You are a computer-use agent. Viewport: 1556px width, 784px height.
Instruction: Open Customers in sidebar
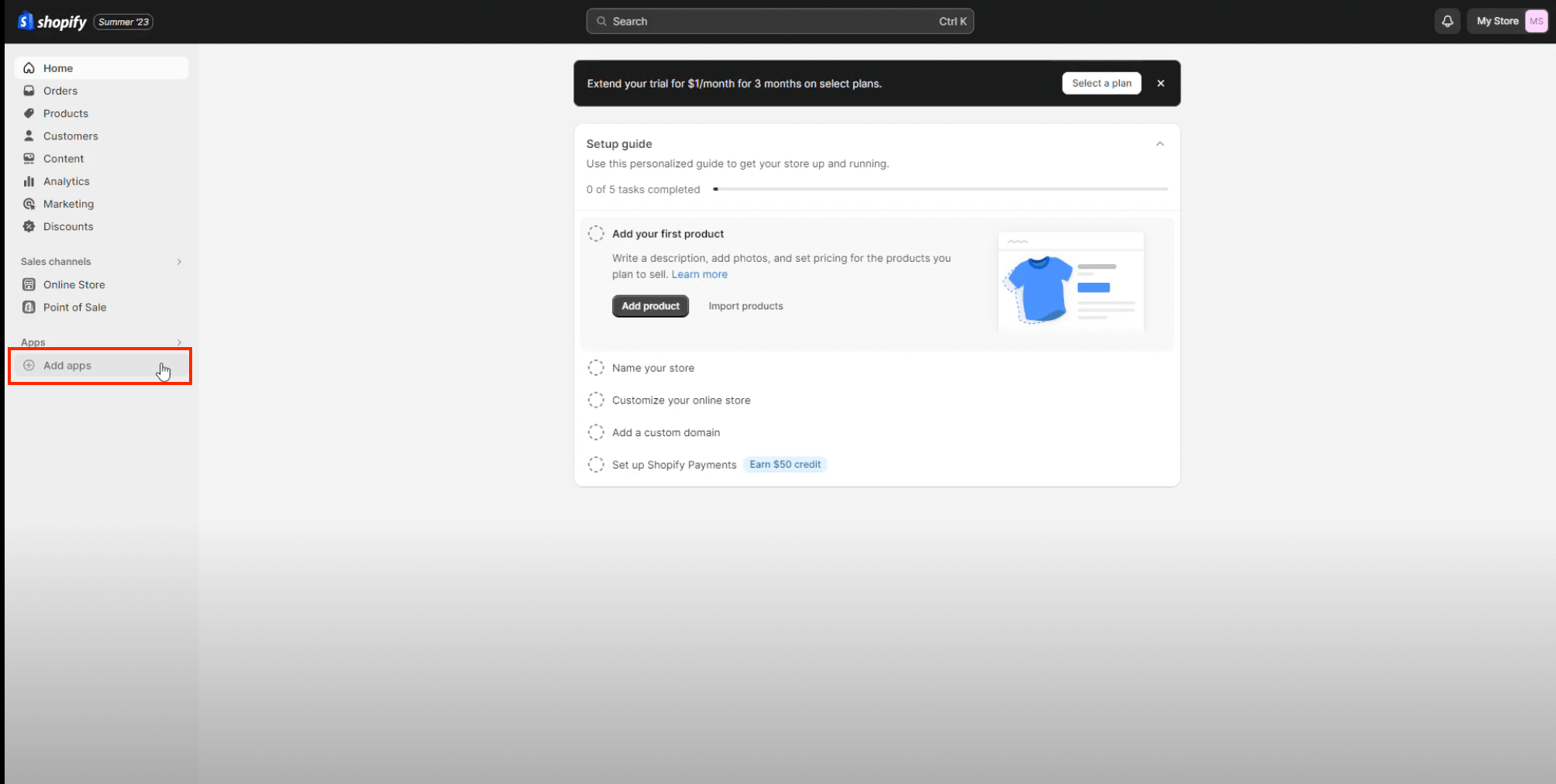coord(102,136)
